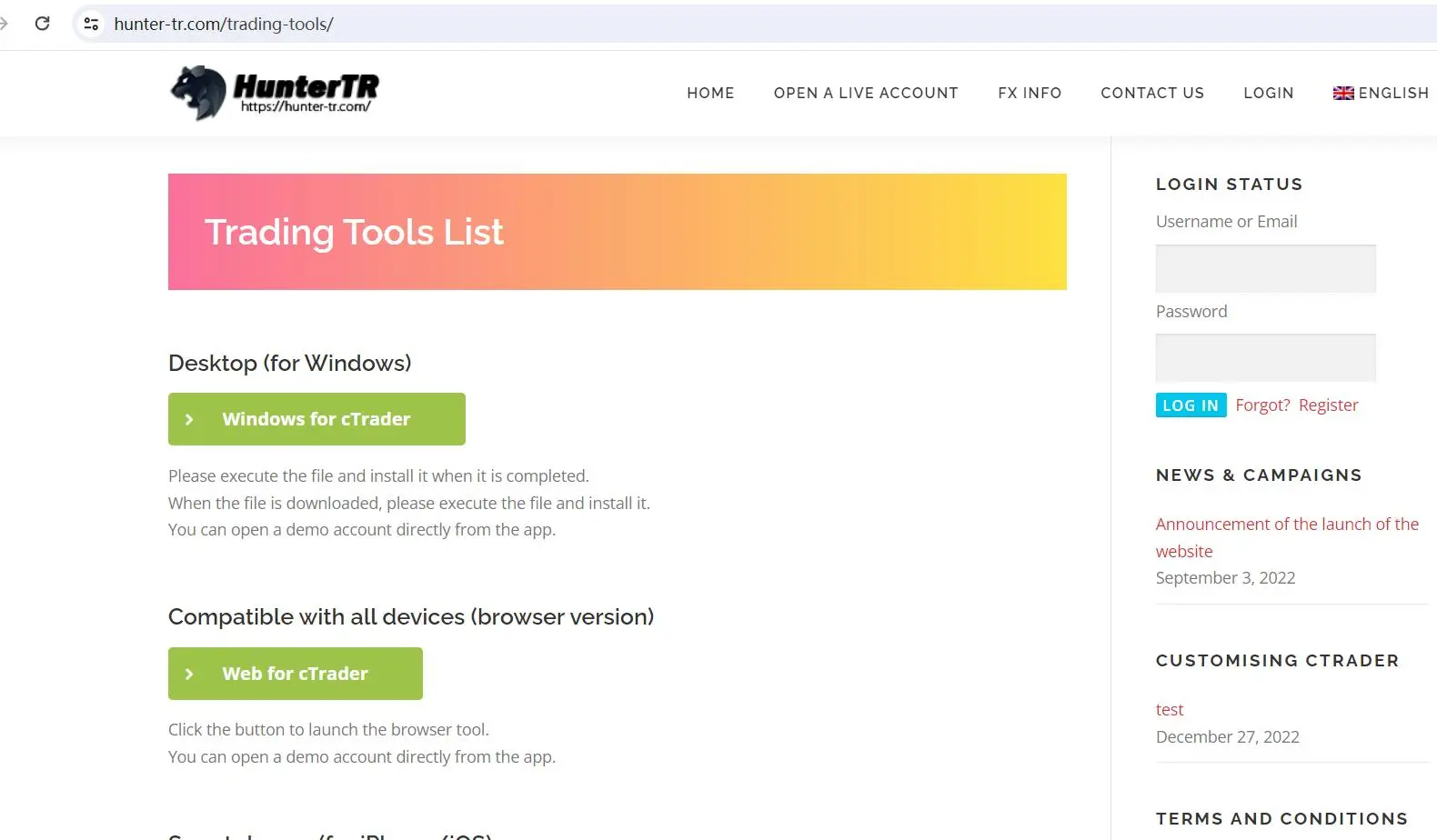Open the 'test' post link
This screenshot has height=840, width=1437.
pyautogui.click(x=1170, y=710)
